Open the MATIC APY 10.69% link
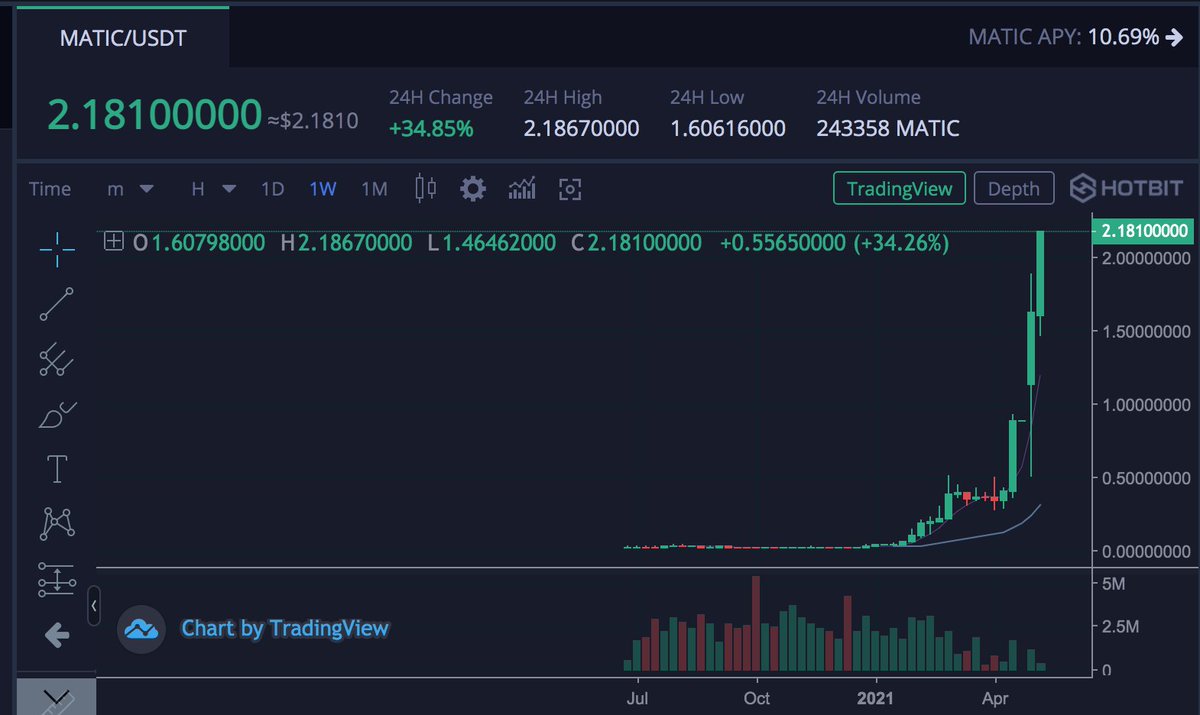This screenshot has height=715, width=1200. click(1076, 38)
